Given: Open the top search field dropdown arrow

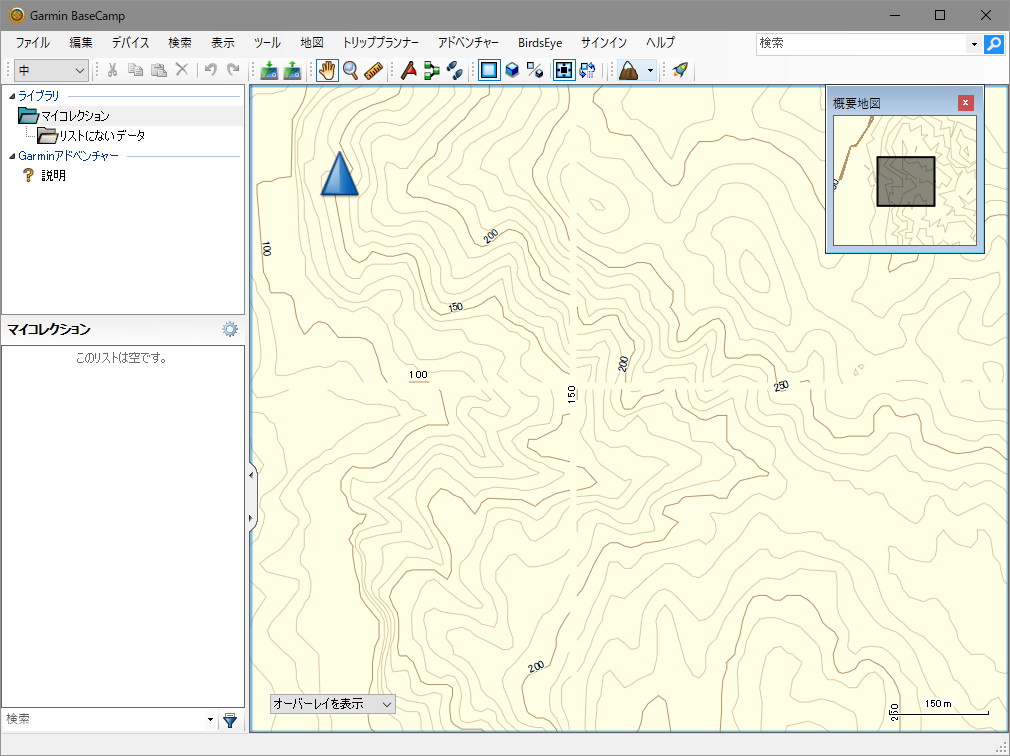Looking at the screenshot, I should [x=974, y=44].
